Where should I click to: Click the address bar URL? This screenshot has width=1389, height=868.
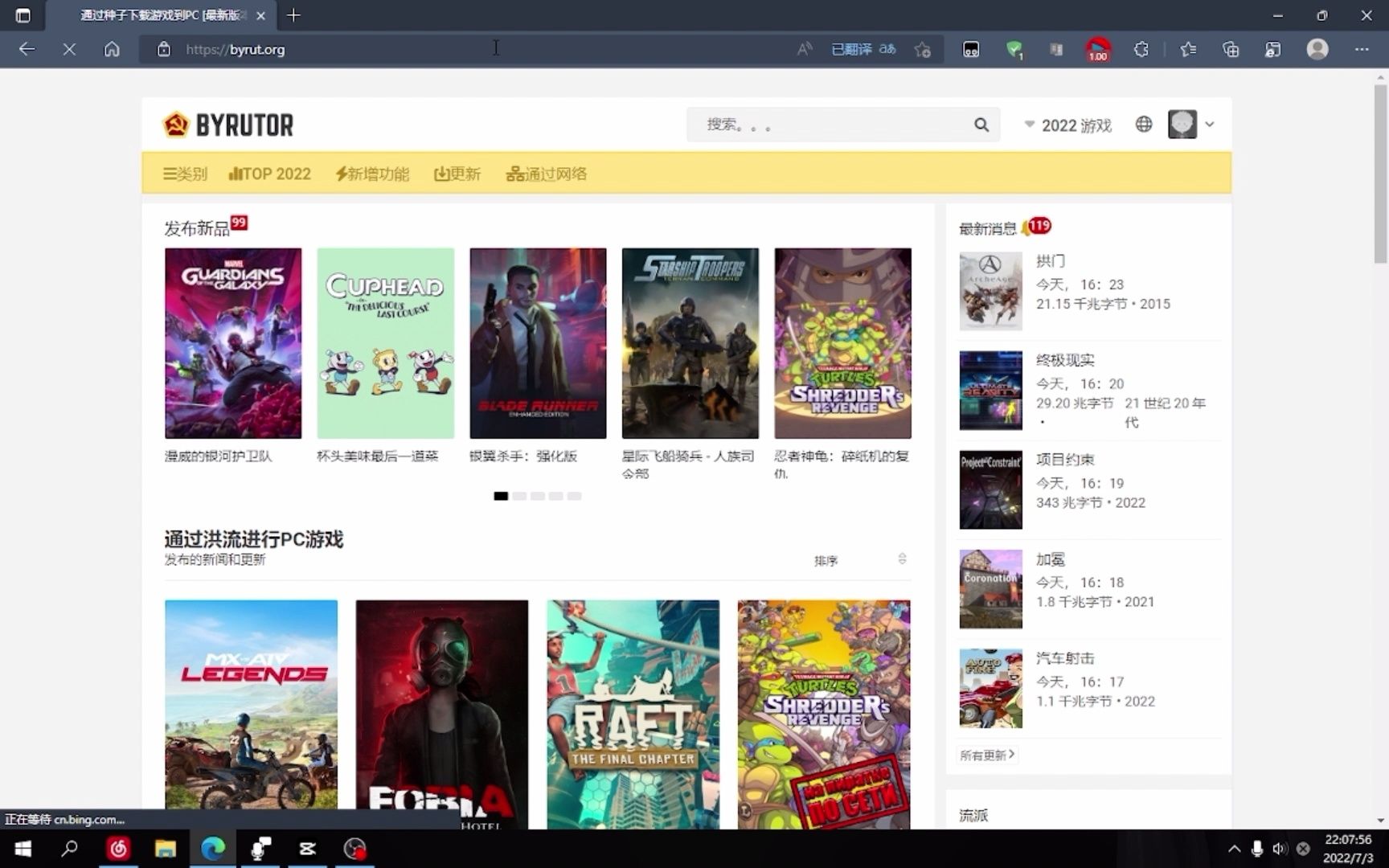[236, 49]
